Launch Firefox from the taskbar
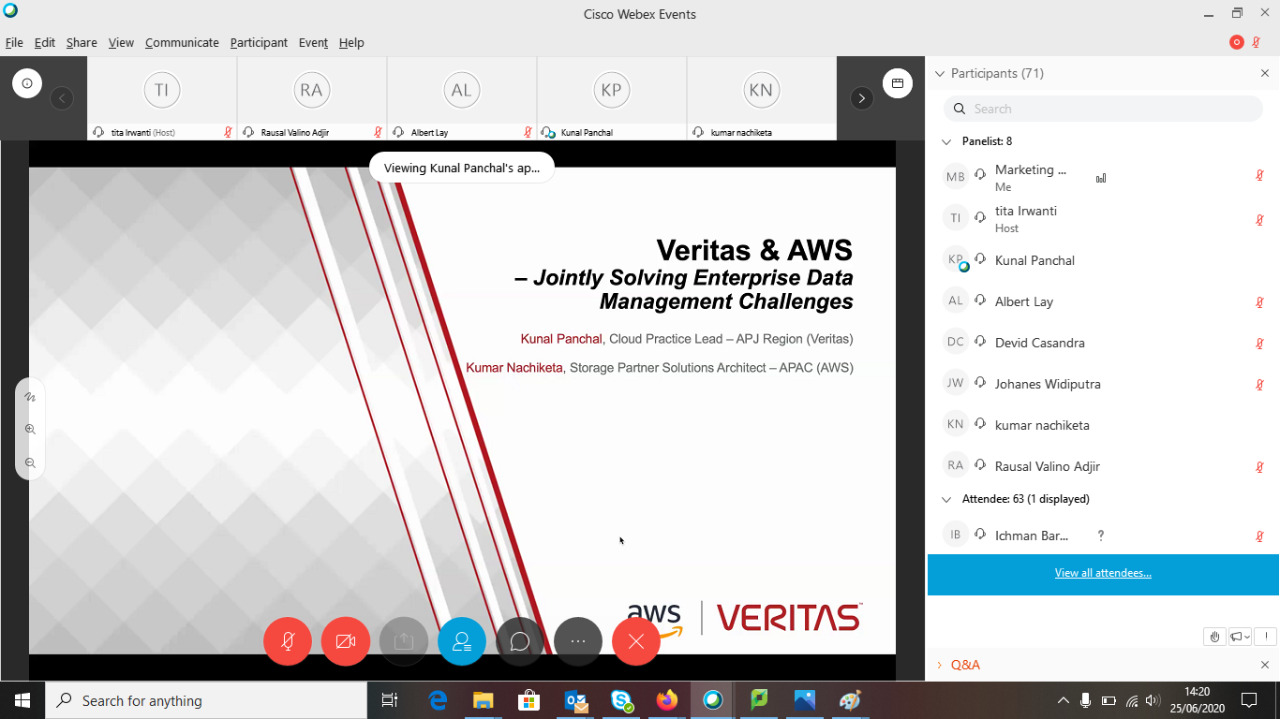 (667, 700)
